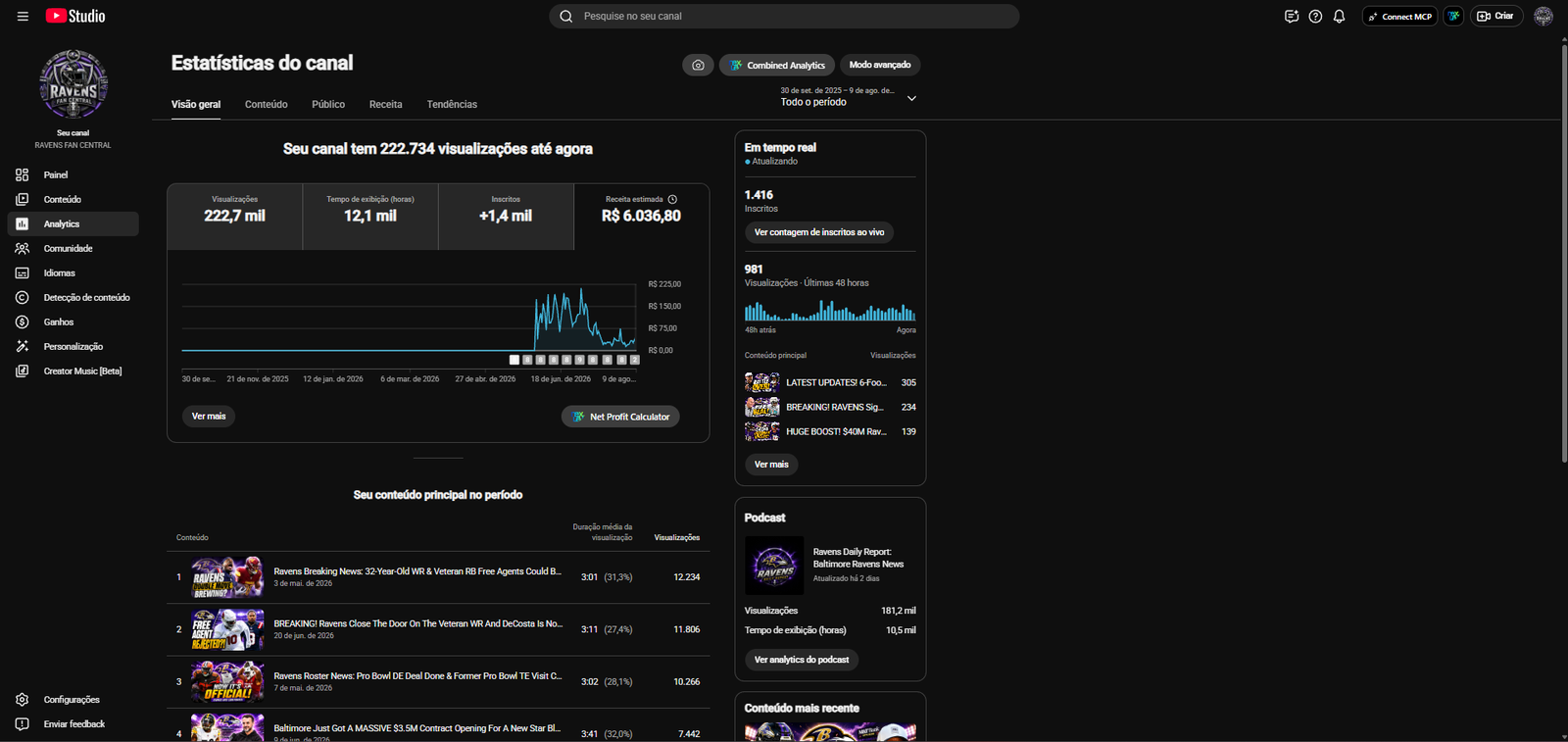The width and height of the screenshot is (1568, 742).
Task: Switch to the Visão geral tab
Action: click(x=196, y=105)
